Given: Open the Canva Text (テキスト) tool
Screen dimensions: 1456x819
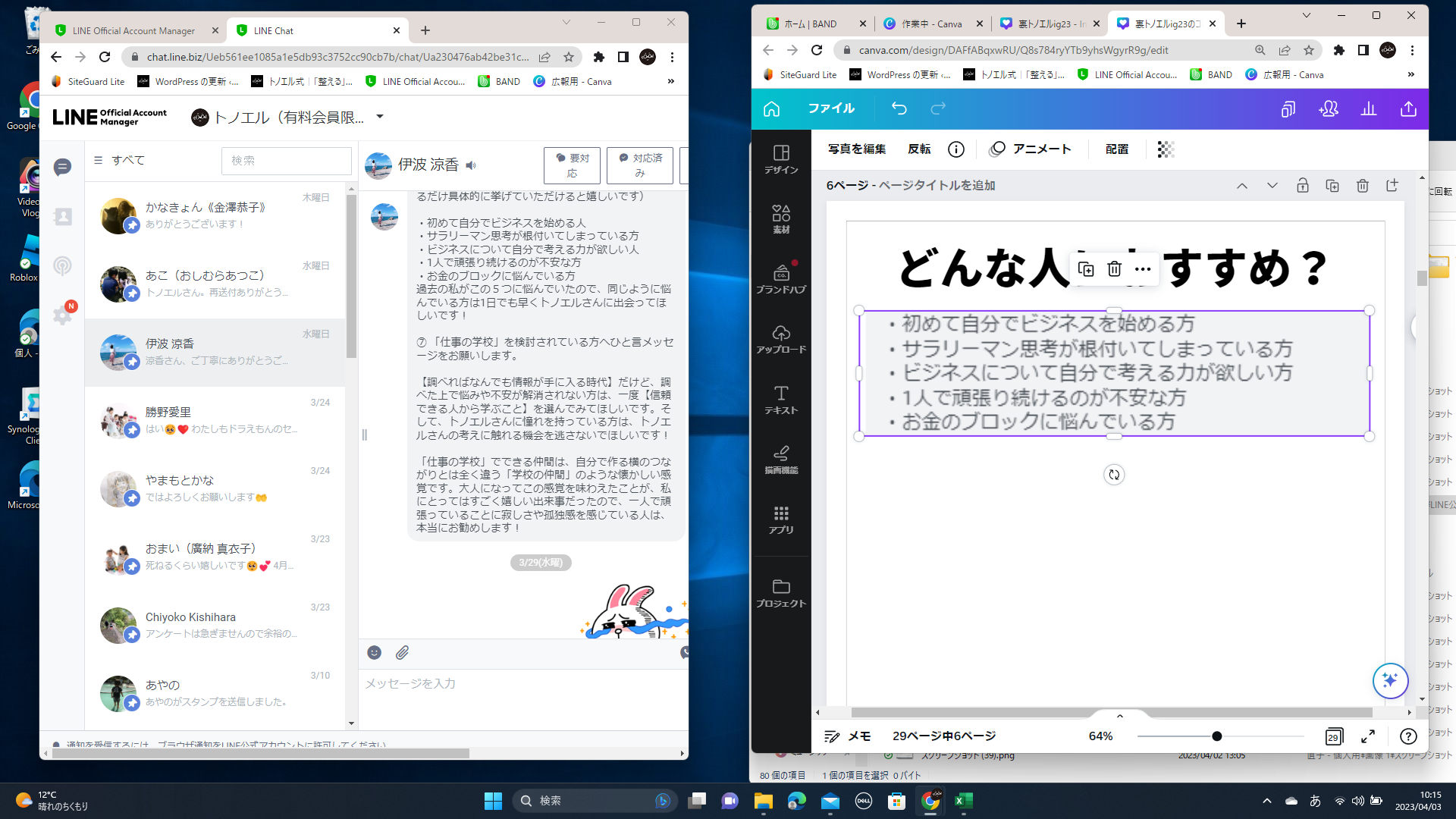Looking at the screenshot, I should click(781, 399).
